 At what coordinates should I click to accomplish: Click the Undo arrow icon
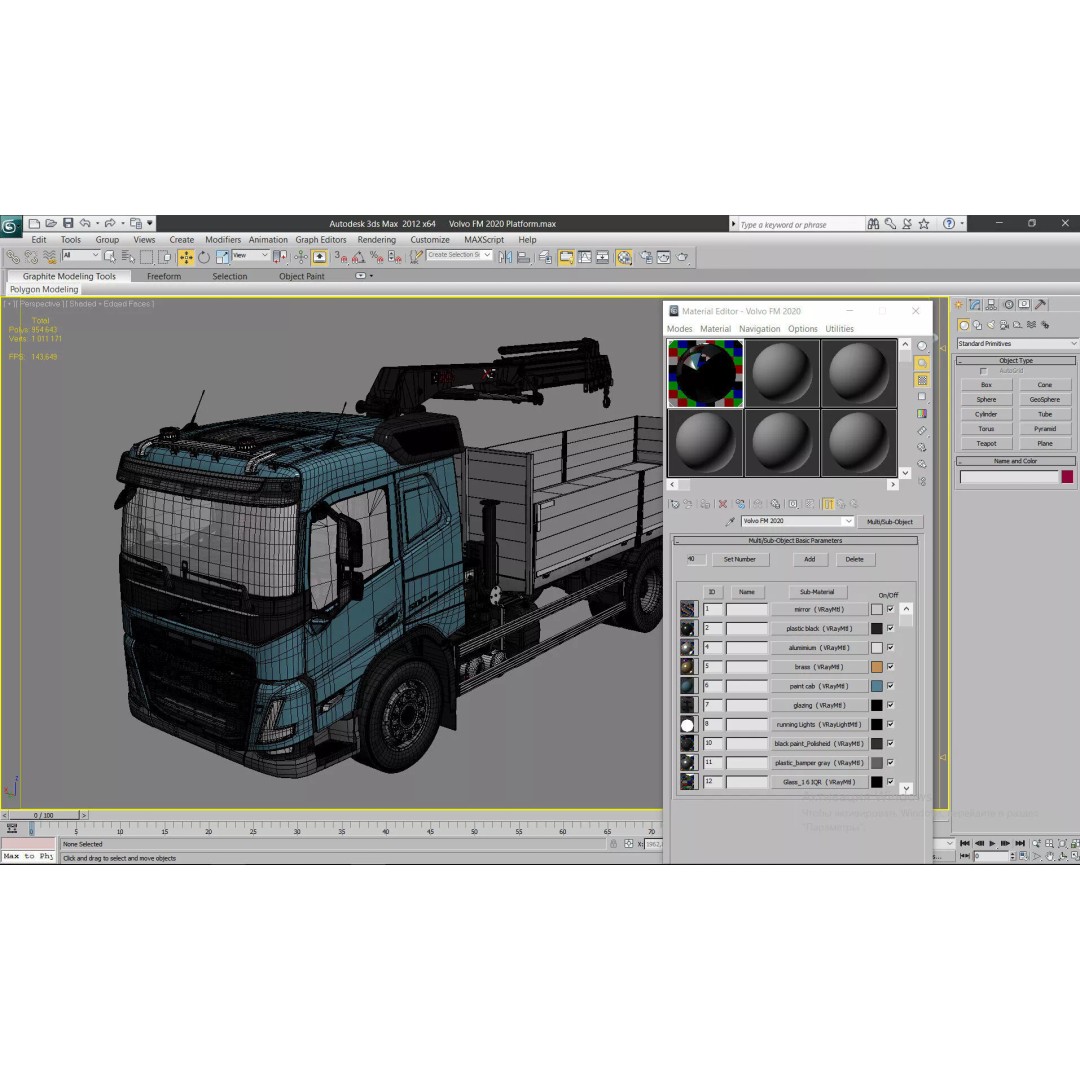[85, 223]
